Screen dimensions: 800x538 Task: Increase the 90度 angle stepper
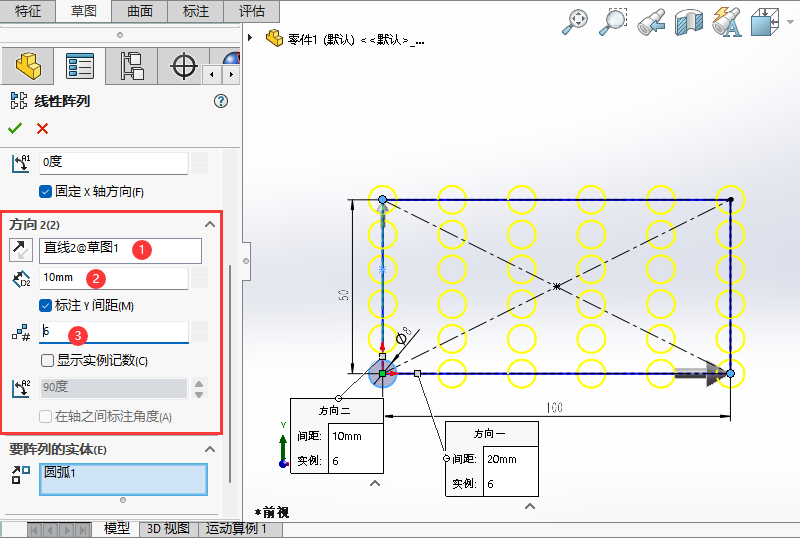coord(199,383)
